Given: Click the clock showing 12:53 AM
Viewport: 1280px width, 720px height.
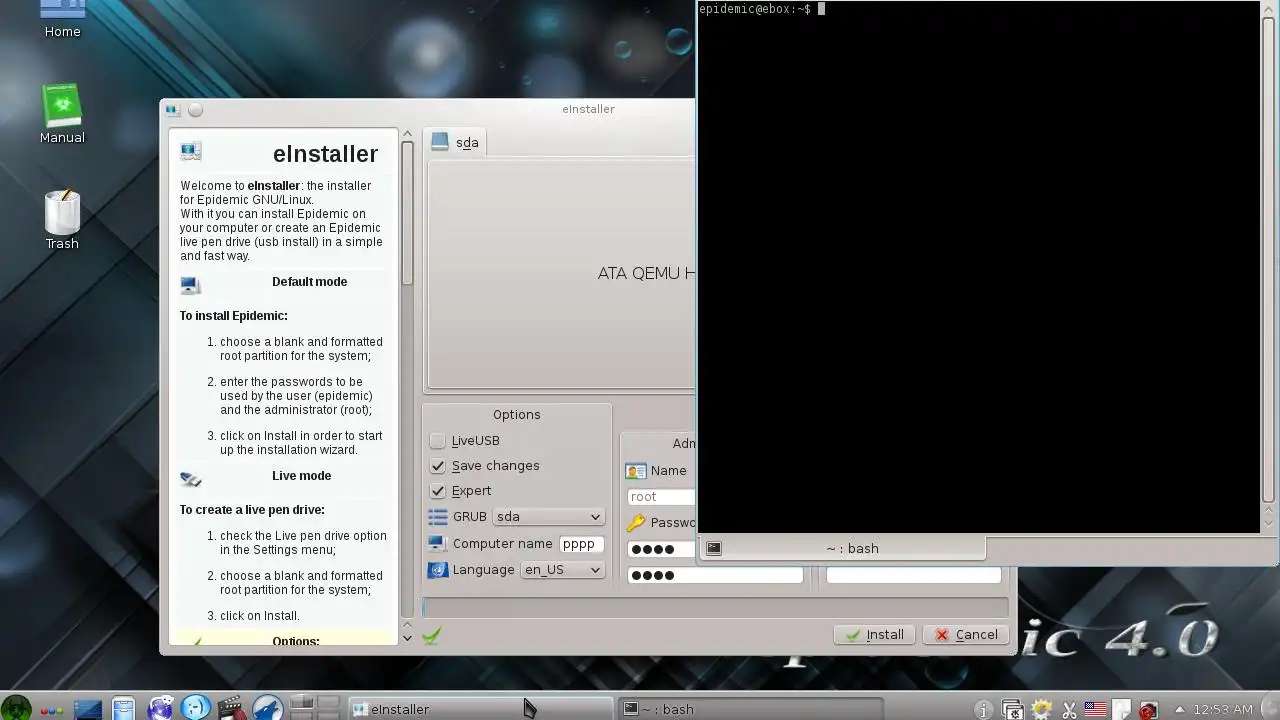Looking at the screenshot, I should point(1223,709).
